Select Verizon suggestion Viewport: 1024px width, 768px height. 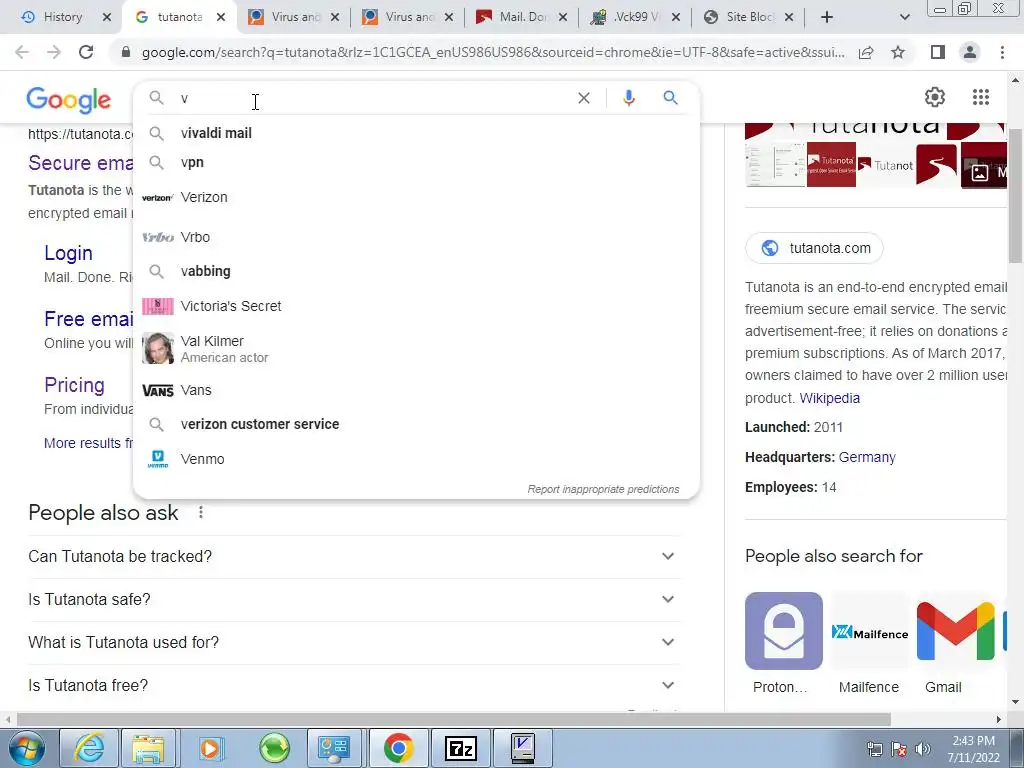pyautogui.click(x=416, y=197)
